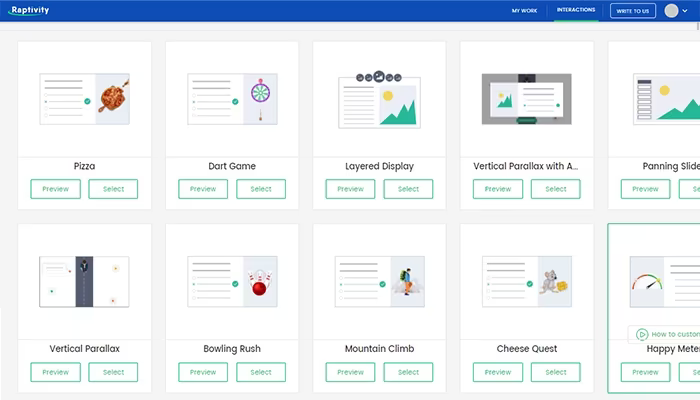Click the Dart Game thumbnail image
700x400 pixels.
(232, 99)
